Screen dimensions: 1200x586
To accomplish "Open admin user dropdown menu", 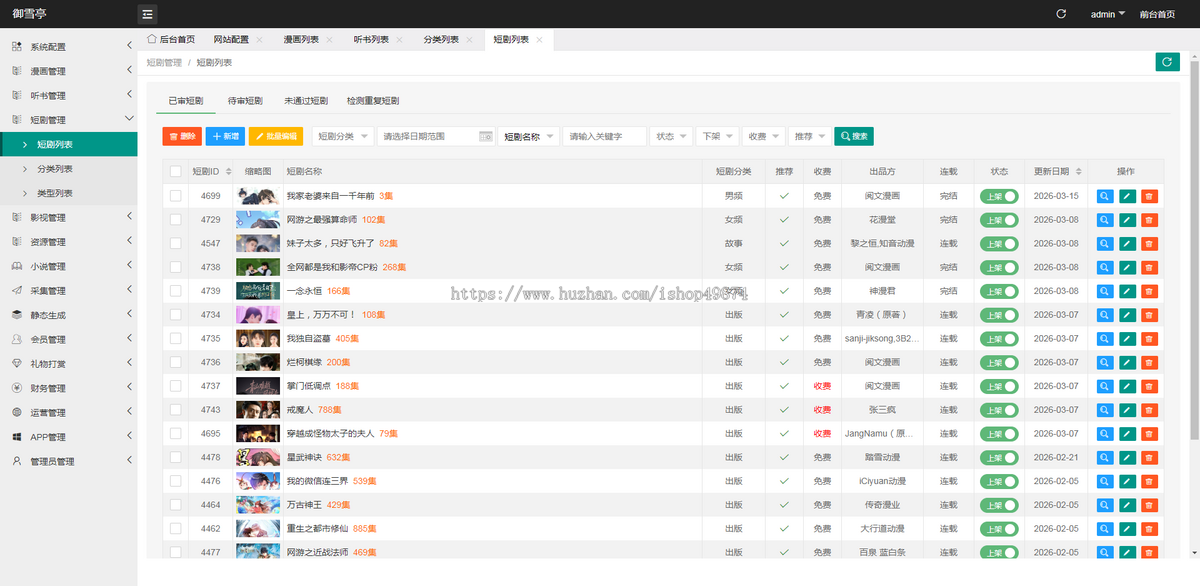I will (1108, 14).
